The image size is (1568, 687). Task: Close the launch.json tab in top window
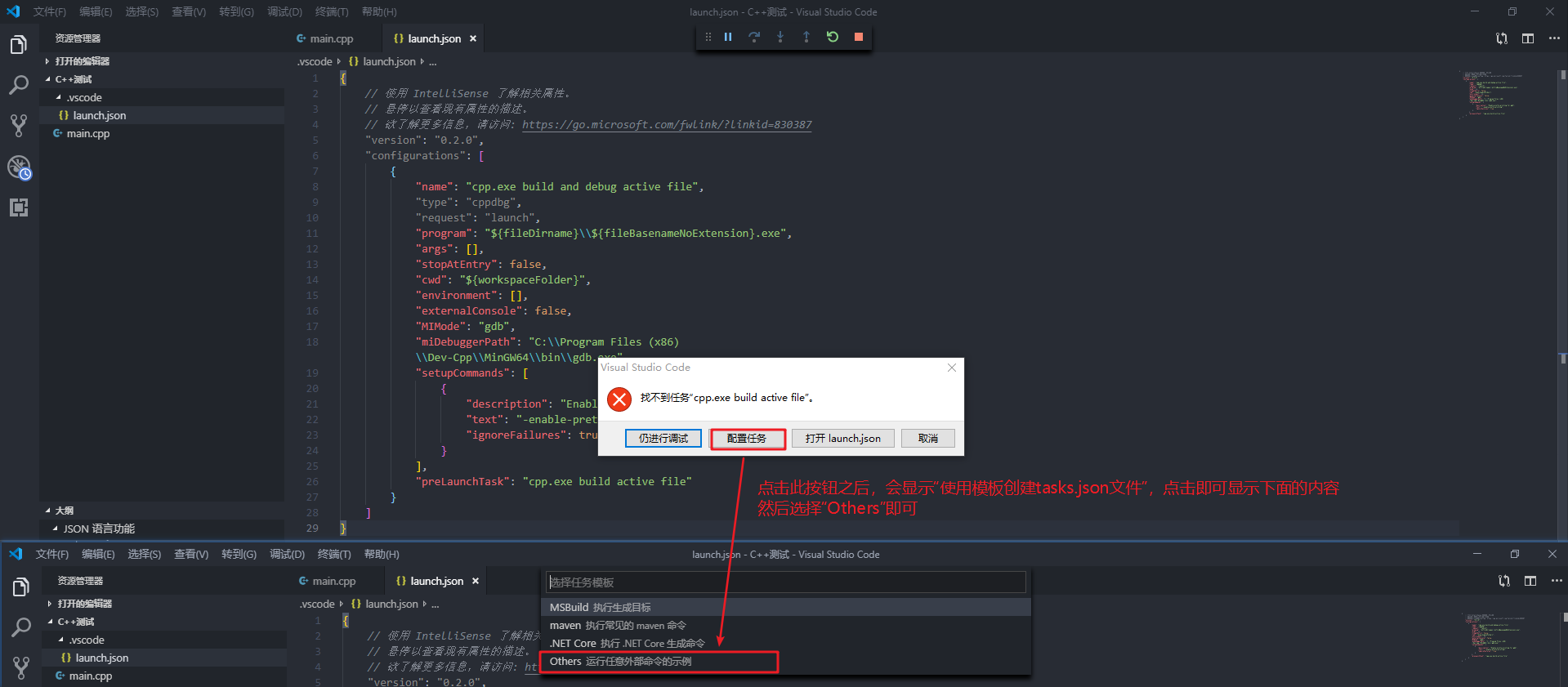[473, 38]
